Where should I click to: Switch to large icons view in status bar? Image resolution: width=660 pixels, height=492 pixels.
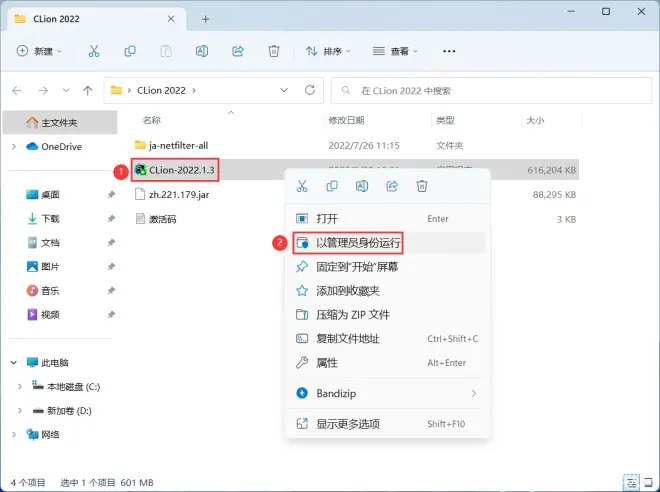(649, 482)
